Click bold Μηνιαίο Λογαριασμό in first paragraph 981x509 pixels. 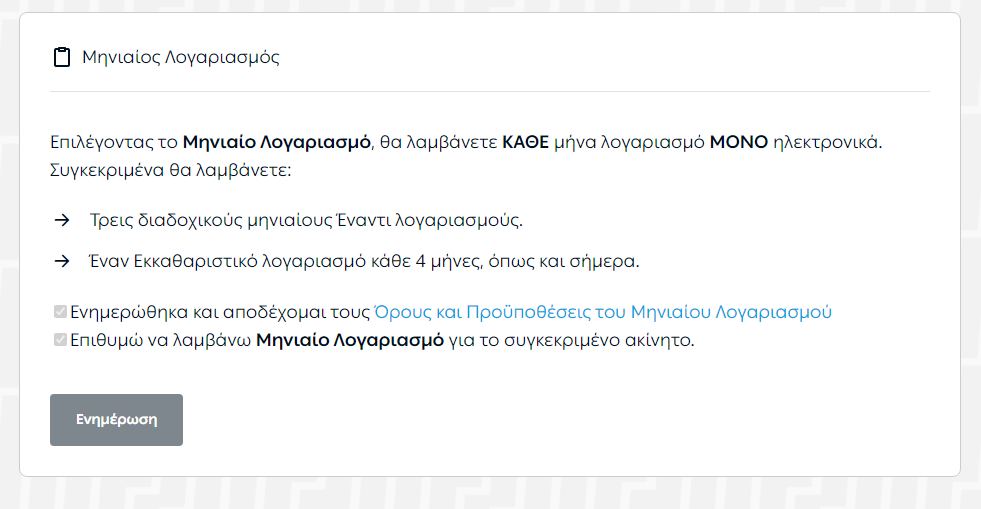click(277, 142)
